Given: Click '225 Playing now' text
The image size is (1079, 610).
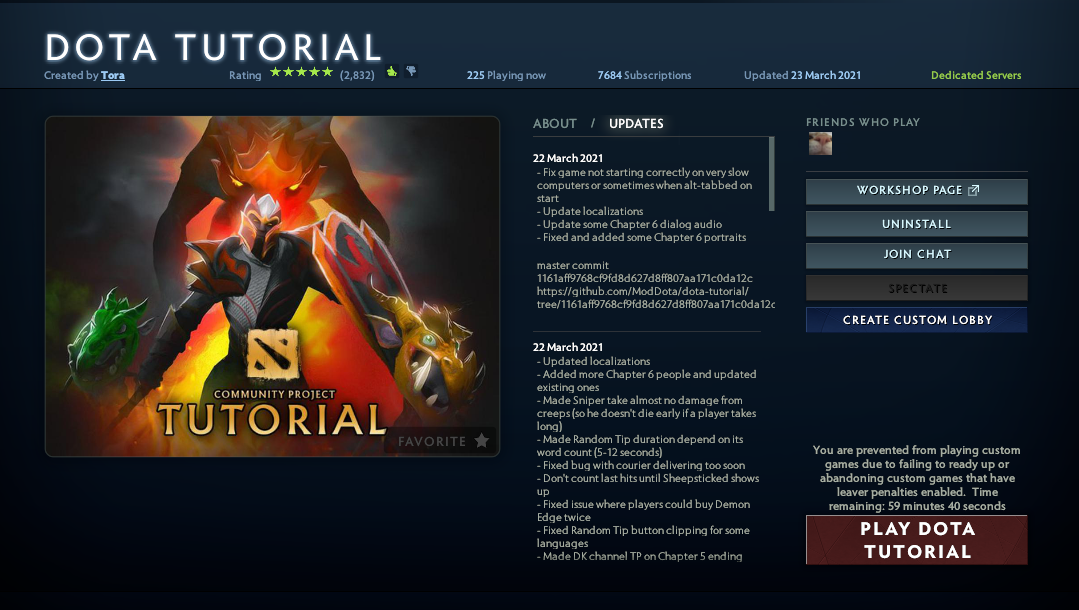Looking at the screenshot, I should (x=506, y=75).
